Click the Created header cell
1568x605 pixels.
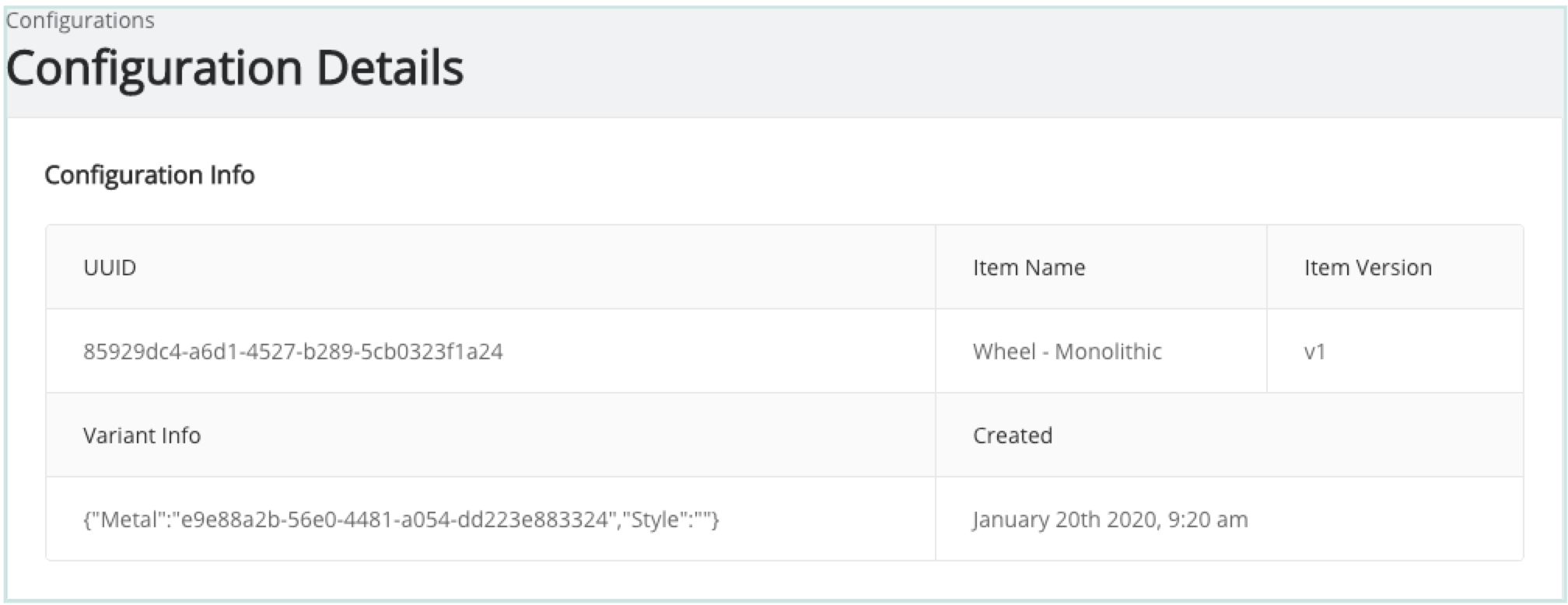[x=1012, y=435]
